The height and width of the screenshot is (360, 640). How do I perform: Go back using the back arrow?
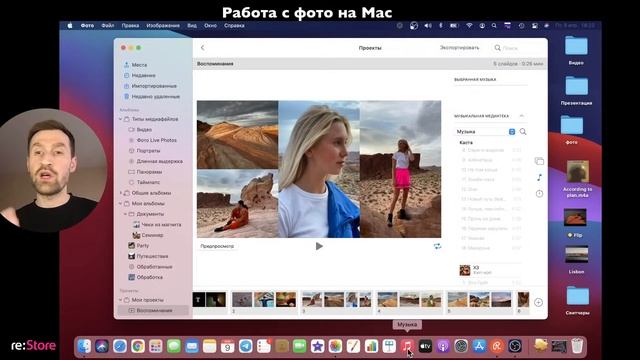coord(202,48)
